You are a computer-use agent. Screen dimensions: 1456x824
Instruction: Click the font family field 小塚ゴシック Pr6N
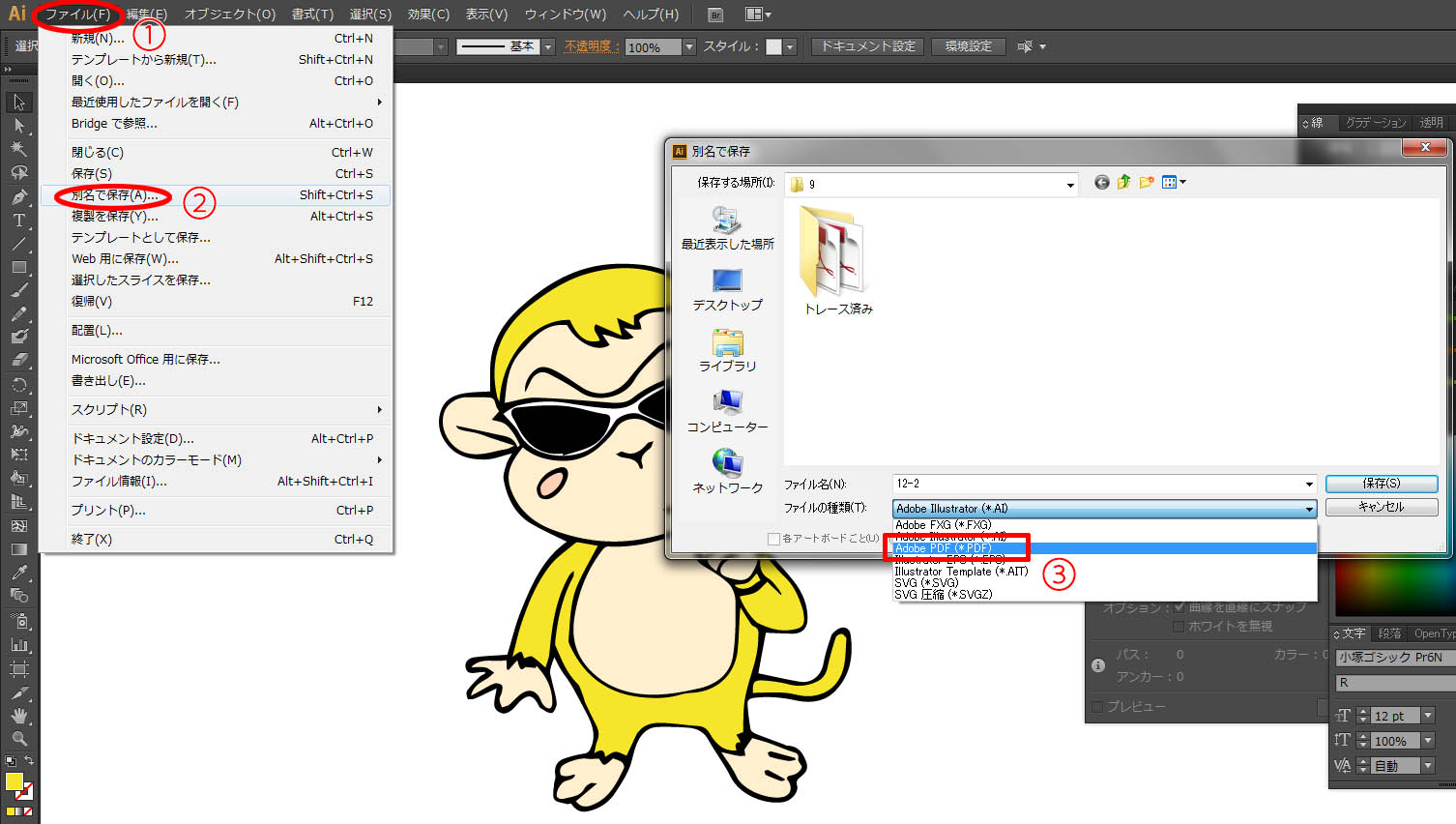coord(1395,658)
